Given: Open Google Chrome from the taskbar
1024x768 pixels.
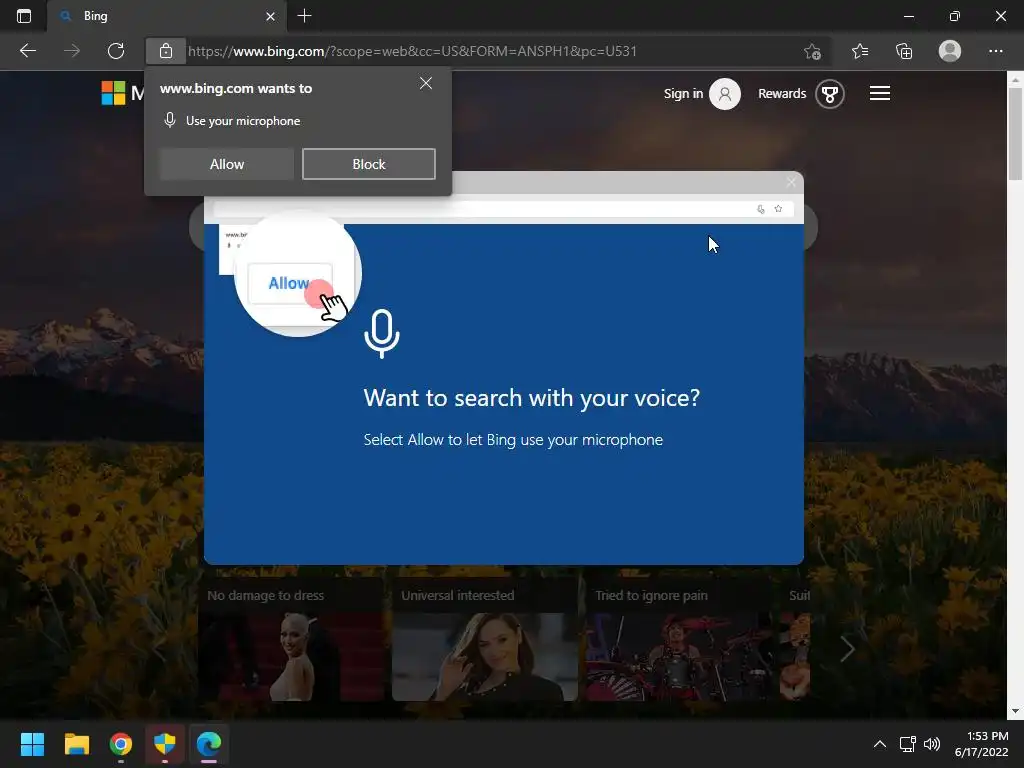Looking at the screenshot, I should (x=121, y=744).
